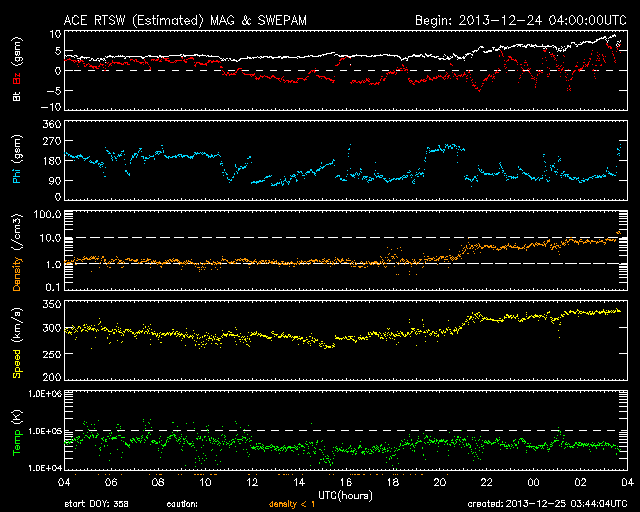Click the '20' hour tick label
The height and width of the screenshot is (512, 640).
tap(440, 483)
